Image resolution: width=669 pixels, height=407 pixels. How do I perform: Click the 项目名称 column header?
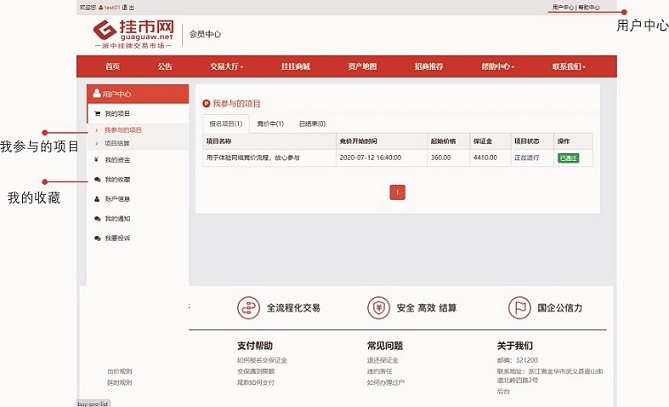tap(218, 141)
